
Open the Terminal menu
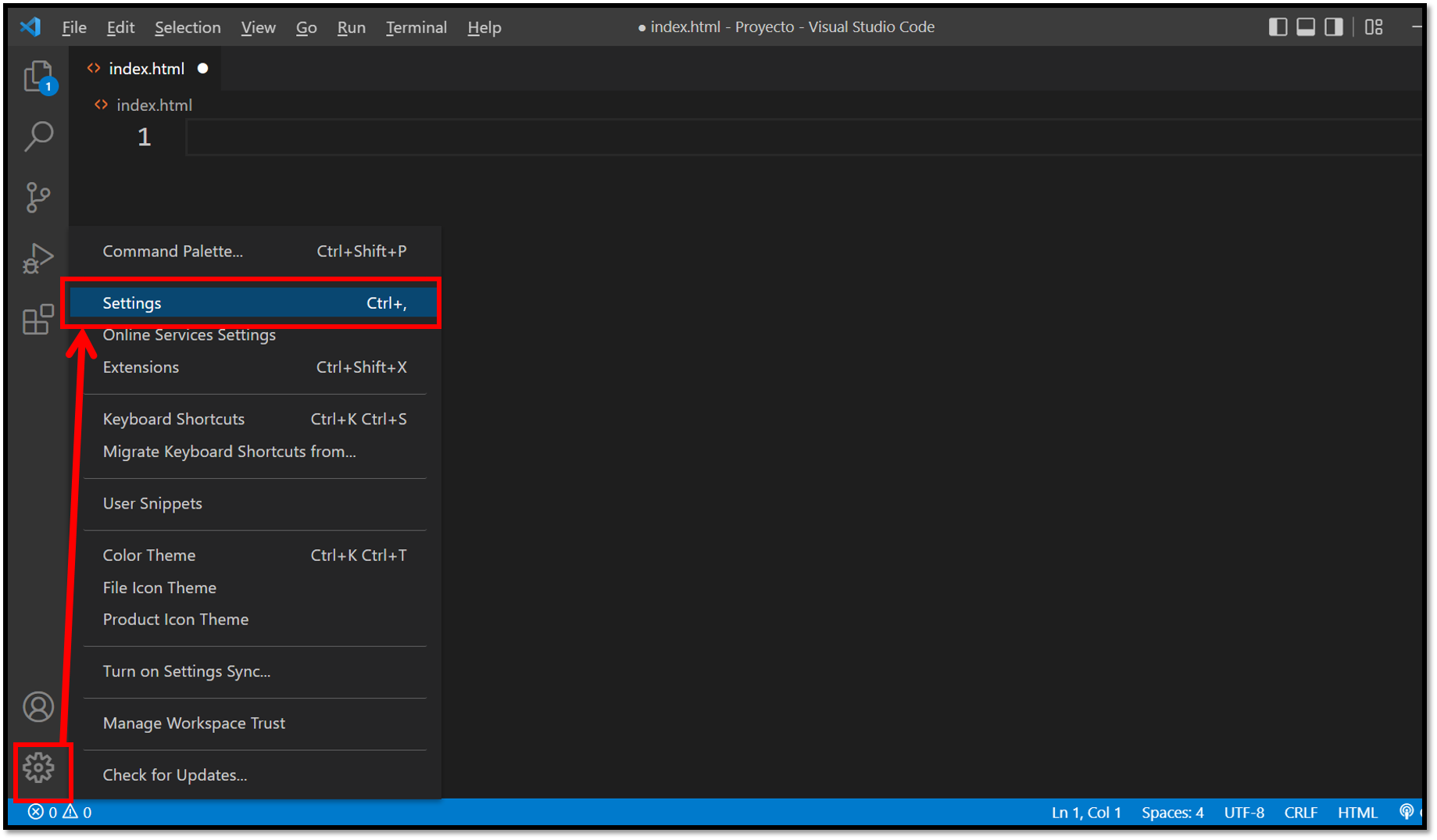pyautogui.click(x=416, y=27)
